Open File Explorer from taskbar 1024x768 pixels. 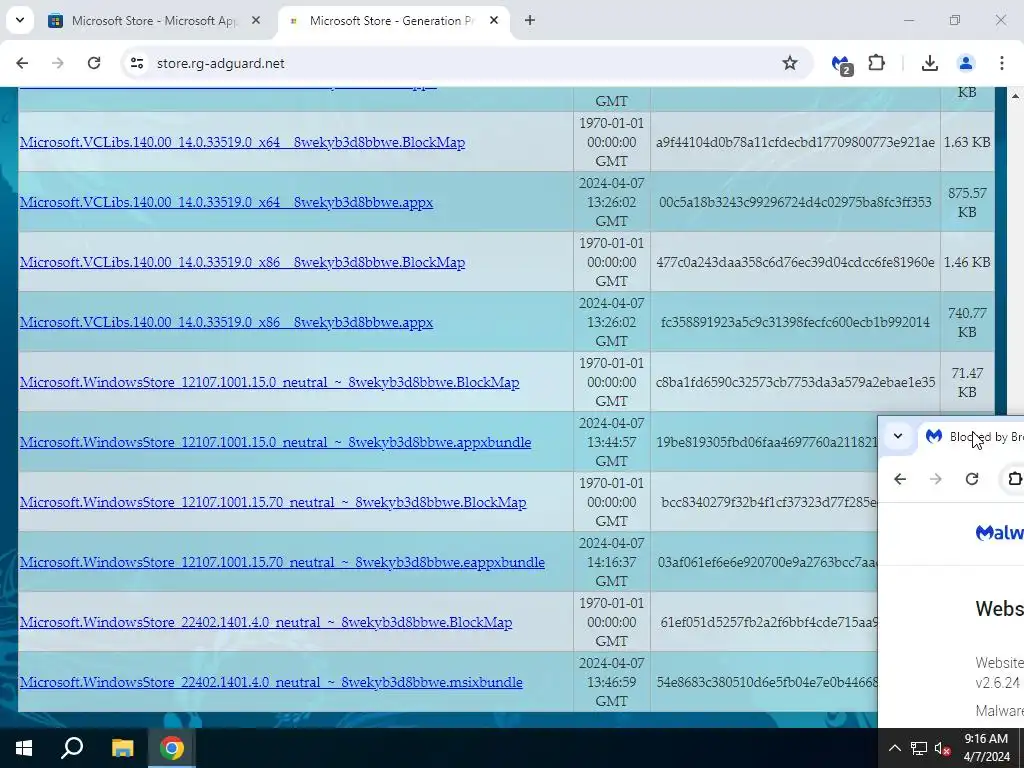tap(122, 748)
